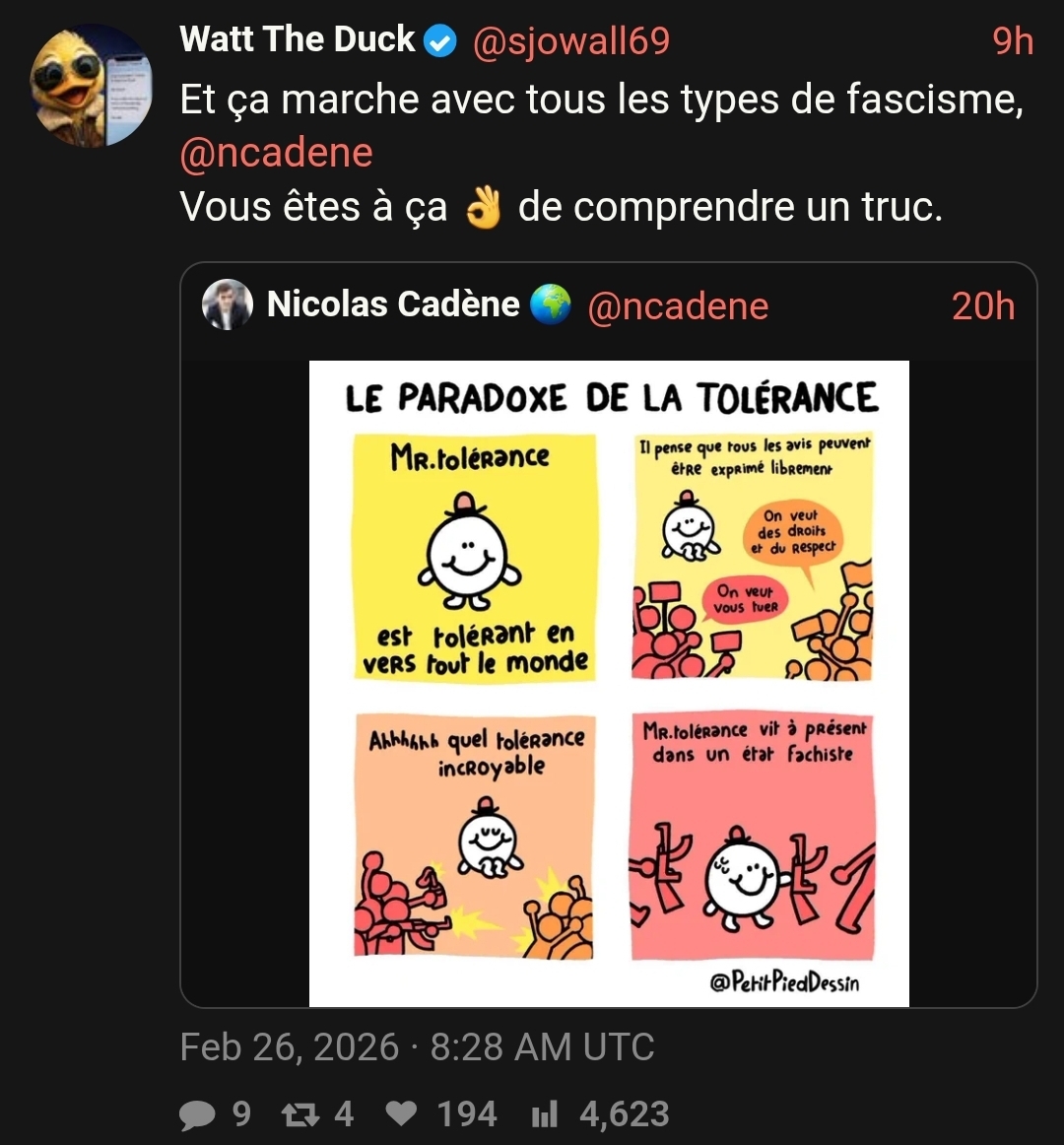Click the globe emoji beside Nicolas Cadène
This screenshot has height=1145, width=1064.
point(550,304)
